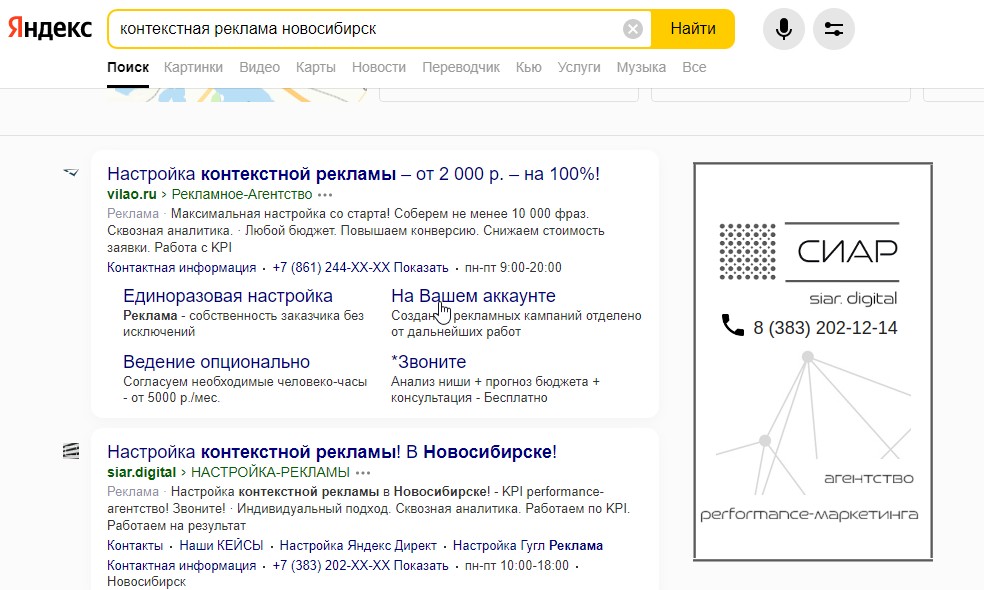The image size is (984, 590).
Task: Go to the Переводчик tab
Action: coord(461,67)
